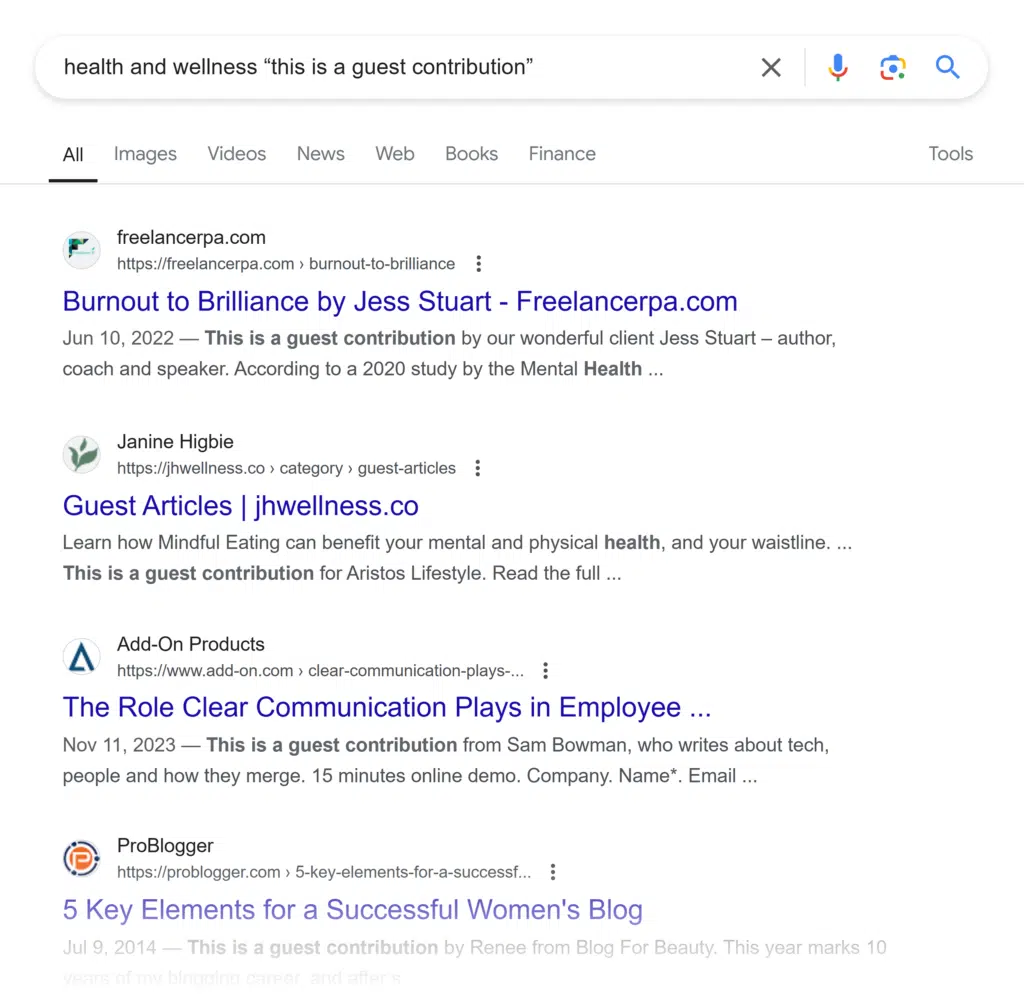
Task: Click the Add-On Products favicon
Action: point(82,657)
